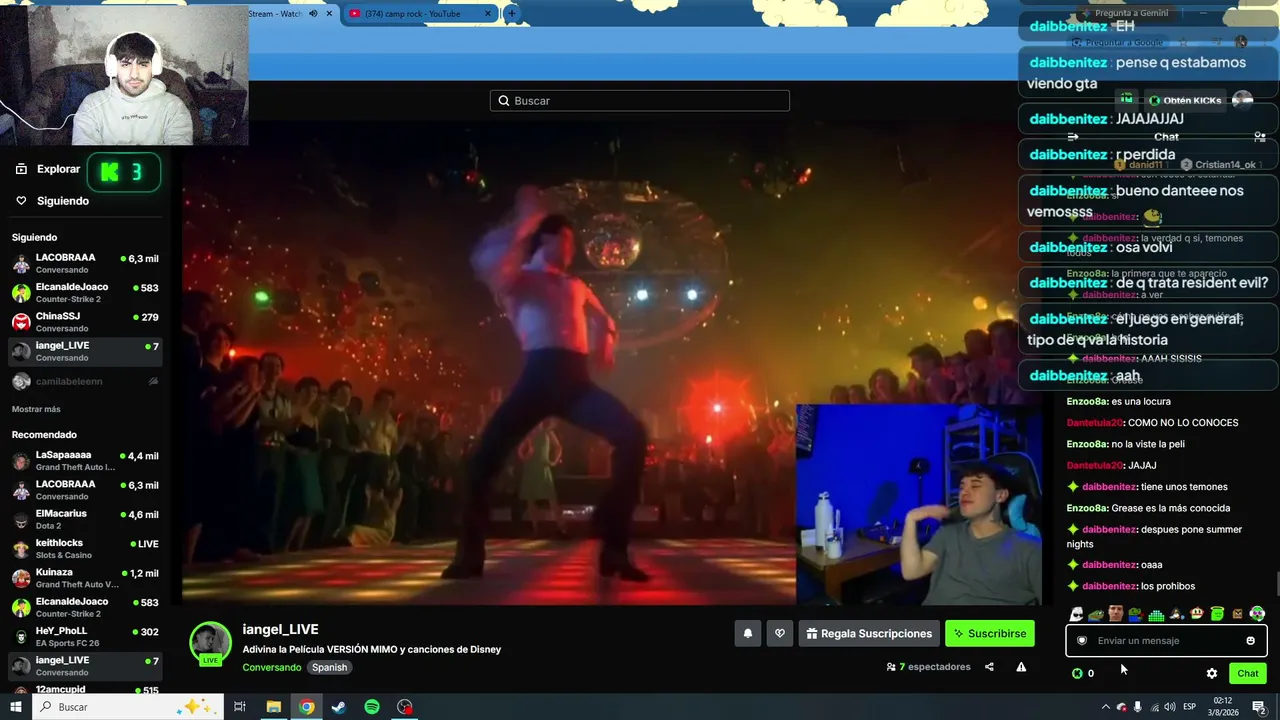Toggle follow heart button for channel

(x=780, y=633)
